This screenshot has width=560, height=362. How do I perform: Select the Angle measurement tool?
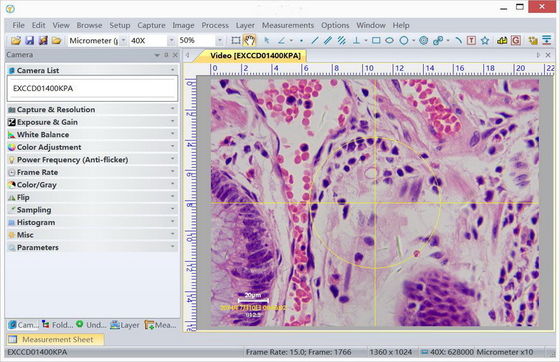point(281,40)
